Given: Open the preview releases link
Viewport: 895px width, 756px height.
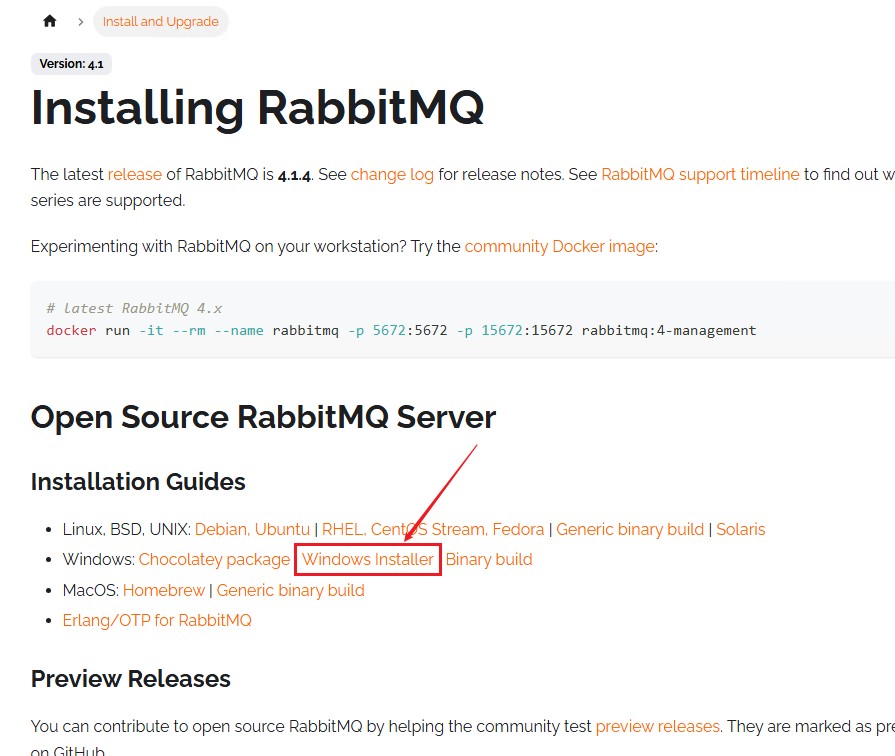Looking at the screenshot, I should pyautogui.click(x=658, y=726).
